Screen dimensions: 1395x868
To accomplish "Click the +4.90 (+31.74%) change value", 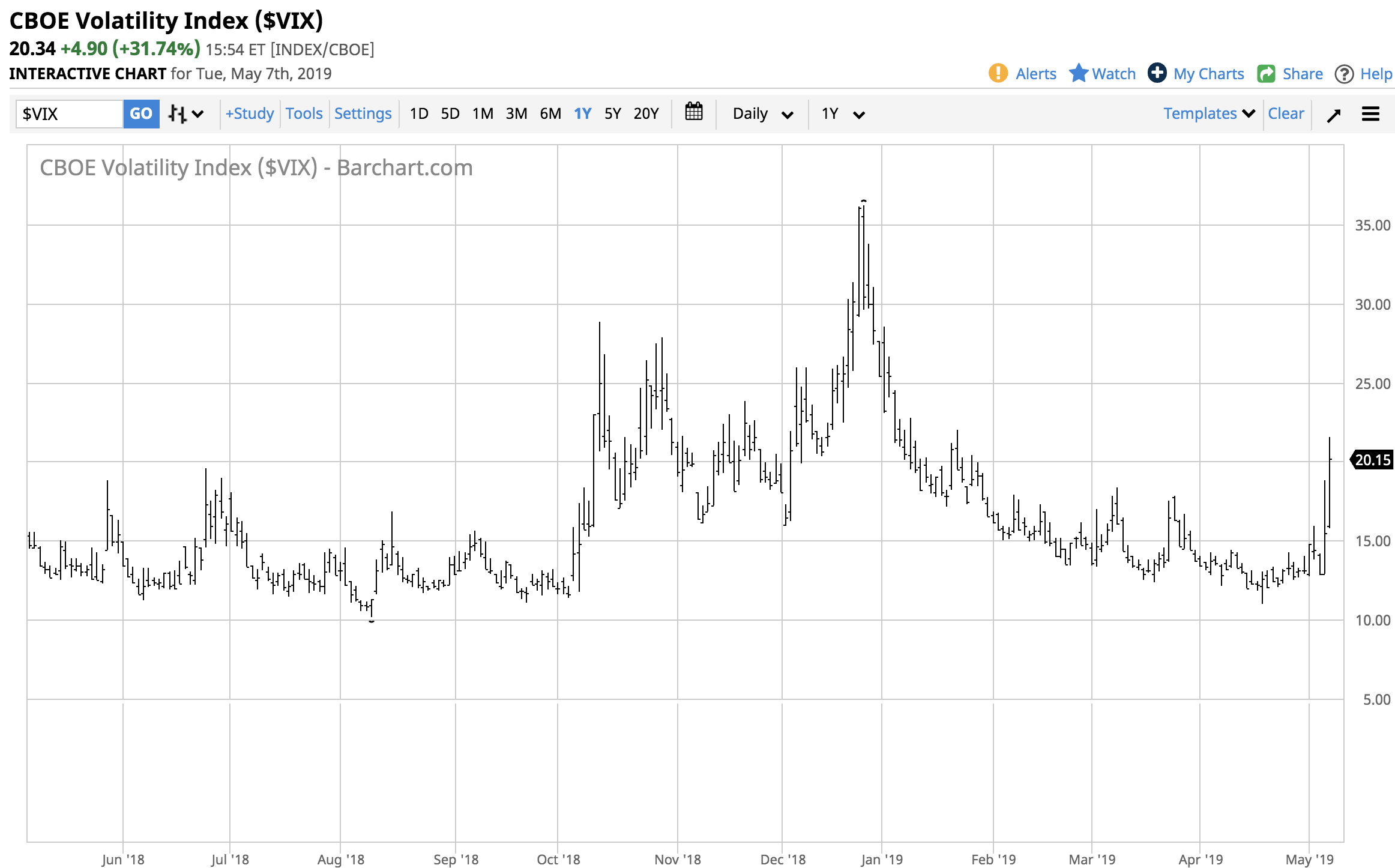I will click(x=130, y=49).
